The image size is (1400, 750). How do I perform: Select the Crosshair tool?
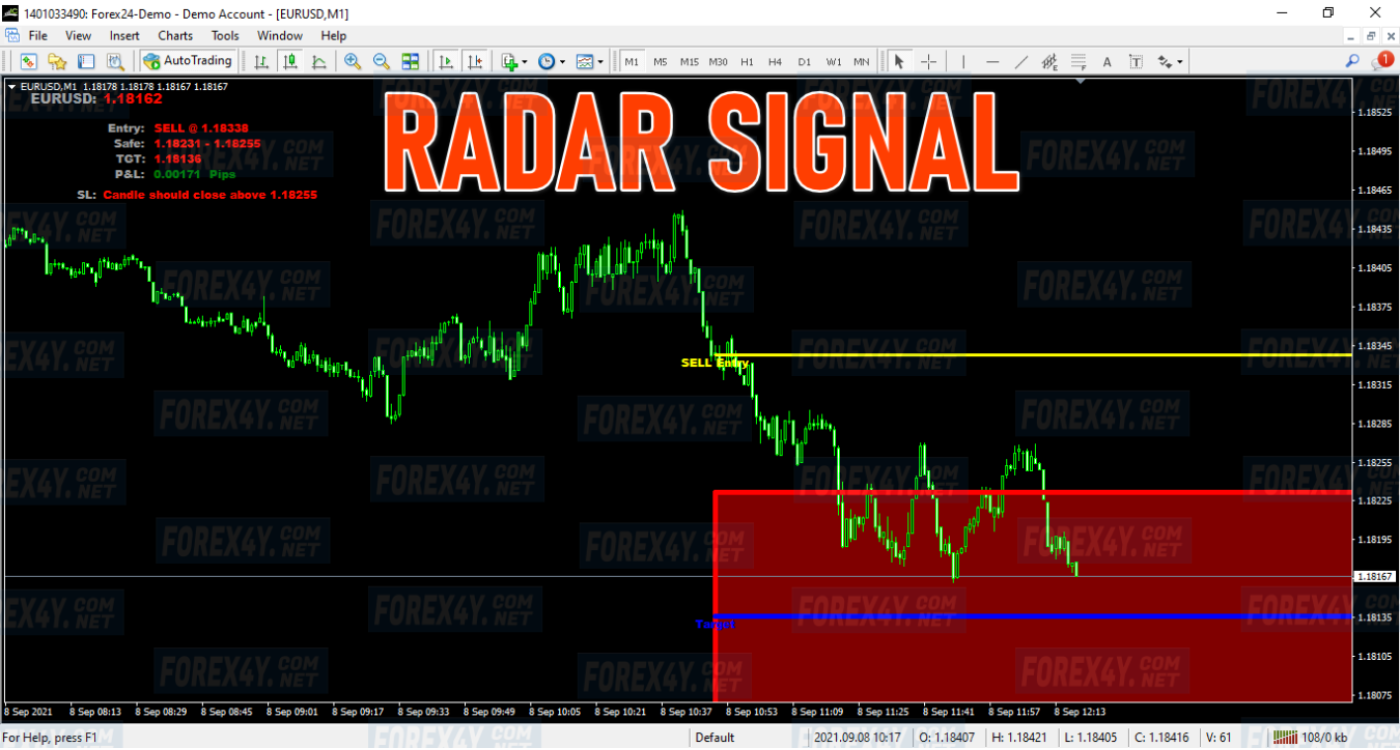click(x=929, y=61)
